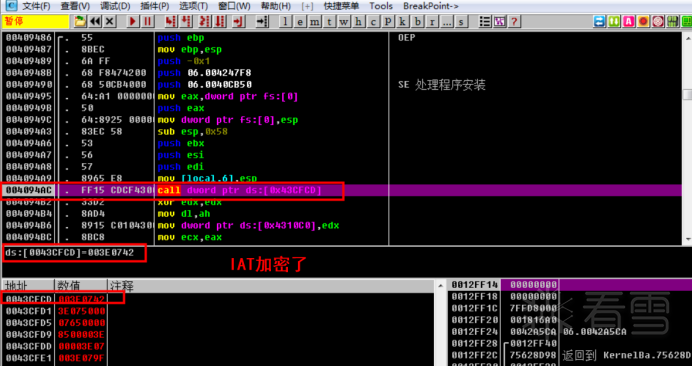Open References window with 'r' button
The image size is (692, 366).
pyautogui.click(x=431, y=21)
